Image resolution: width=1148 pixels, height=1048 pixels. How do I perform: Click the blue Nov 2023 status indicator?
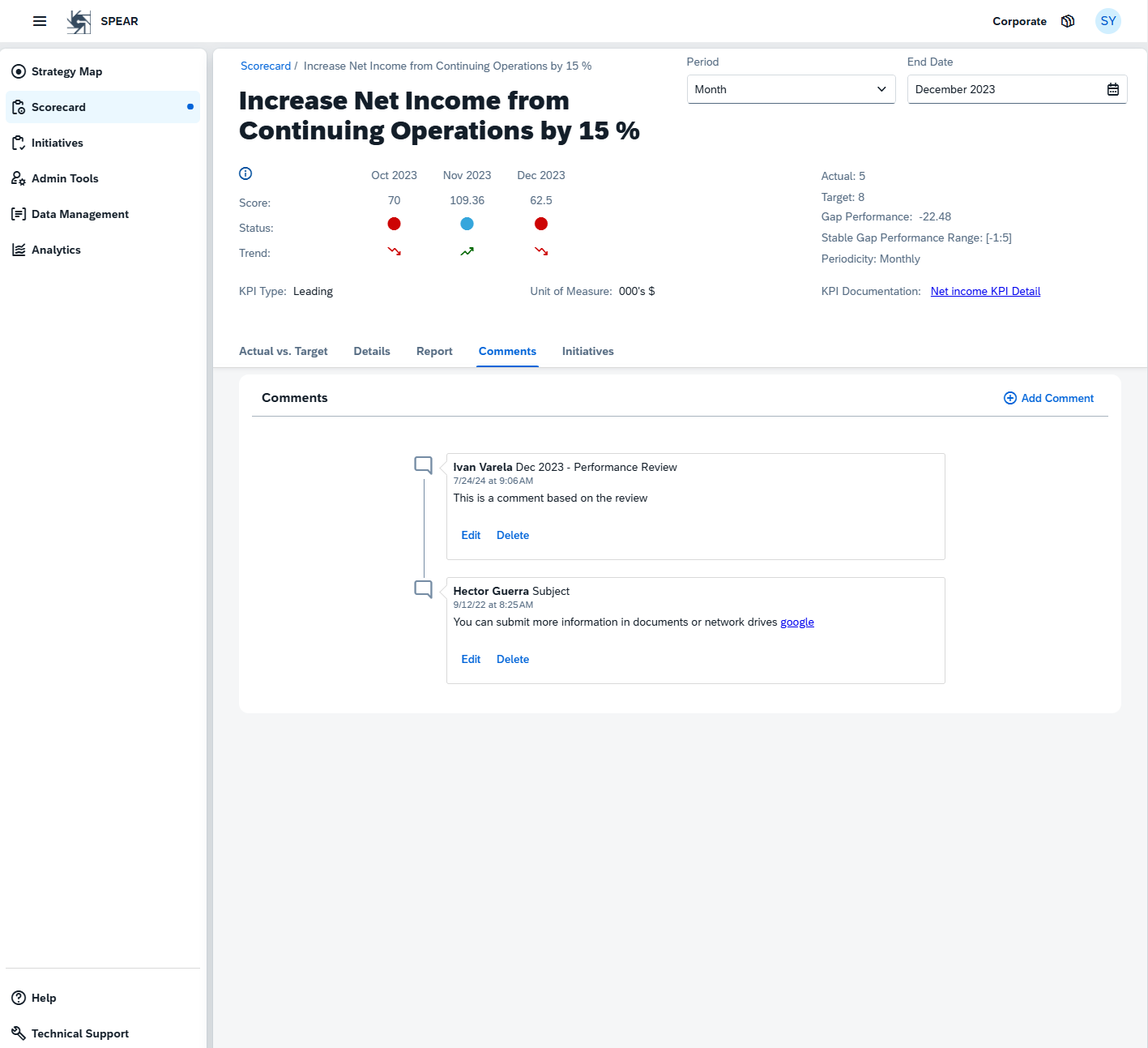tap(467, 224)
